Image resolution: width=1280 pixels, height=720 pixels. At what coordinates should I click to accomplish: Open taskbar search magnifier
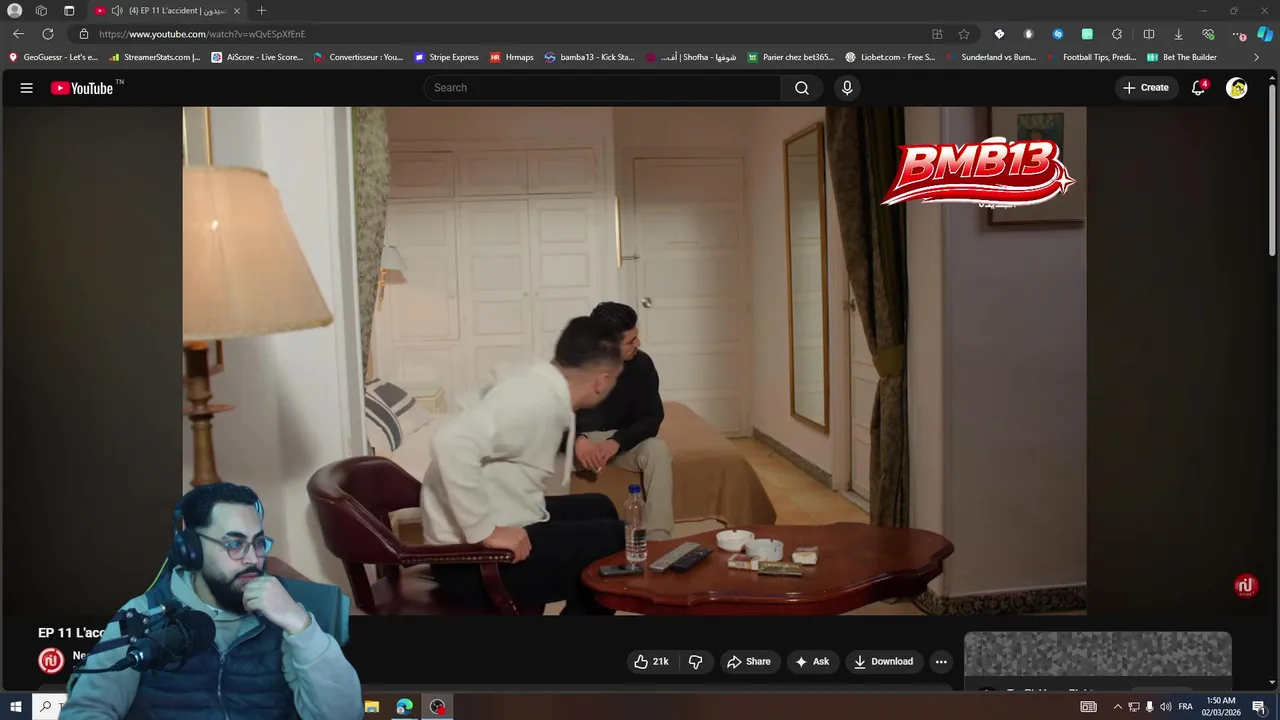[45, 707]
